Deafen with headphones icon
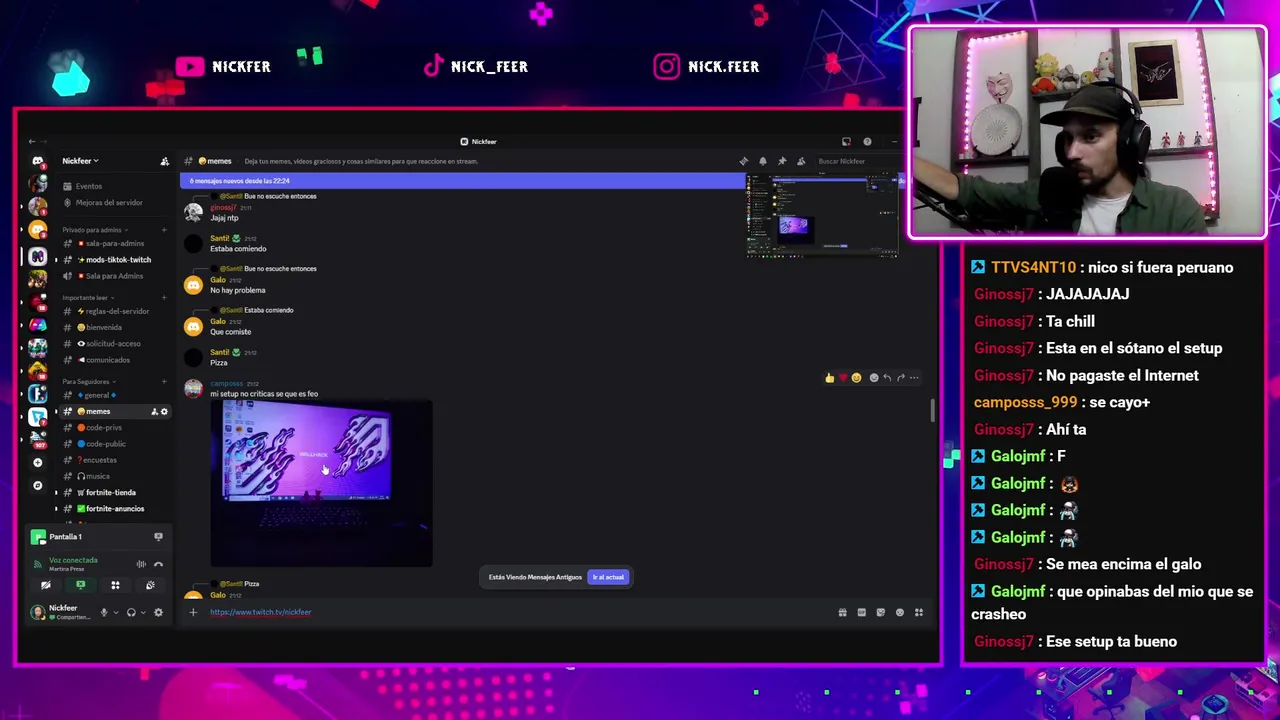1280x720 pixels. click(131, 612)
